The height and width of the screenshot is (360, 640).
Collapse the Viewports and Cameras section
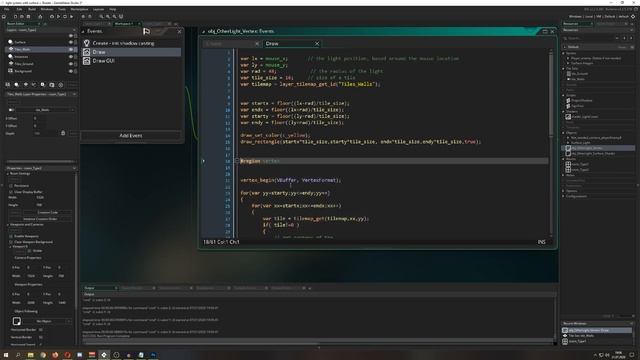coord(8,224)
